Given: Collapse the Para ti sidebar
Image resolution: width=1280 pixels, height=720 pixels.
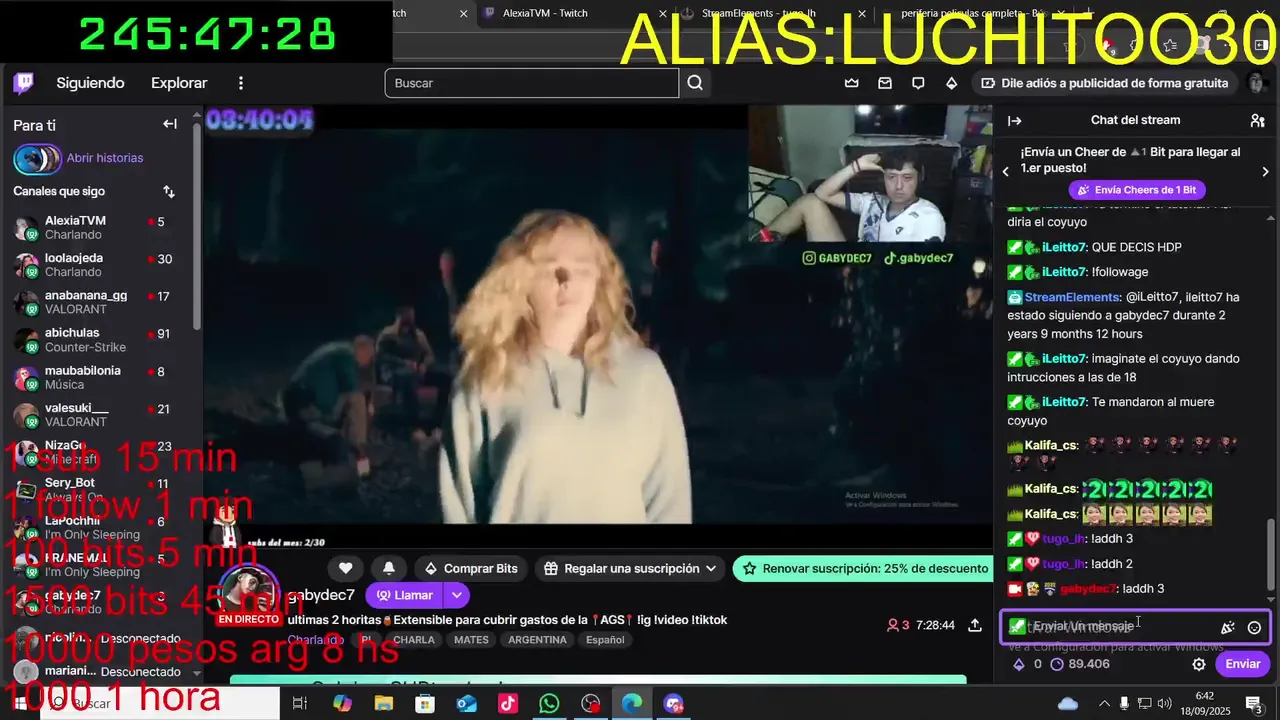Looking at the screenshot, I should pyautogui.click(x=170, y=124).
